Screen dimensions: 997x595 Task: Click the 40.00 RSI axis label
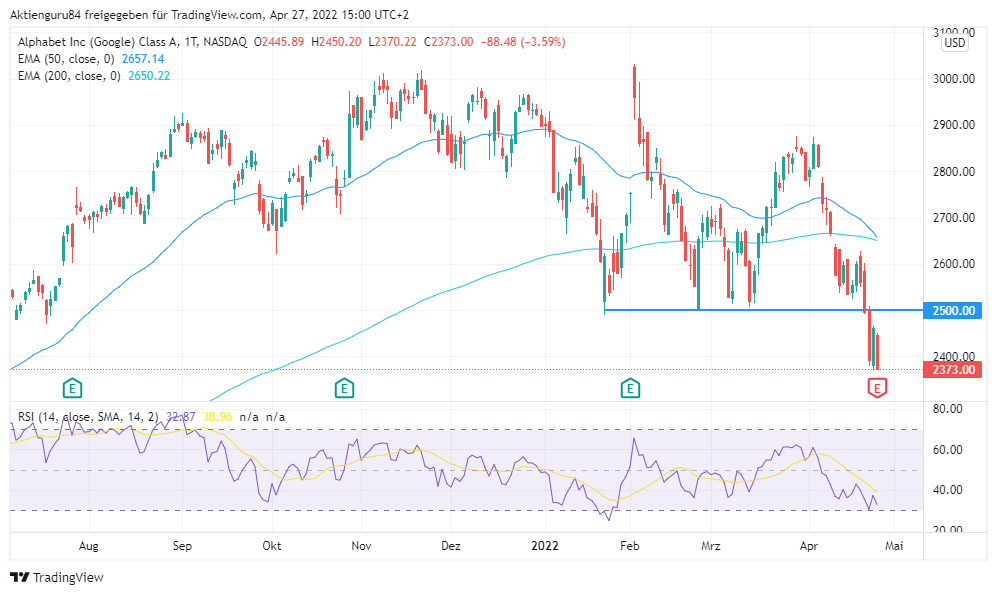947,490
